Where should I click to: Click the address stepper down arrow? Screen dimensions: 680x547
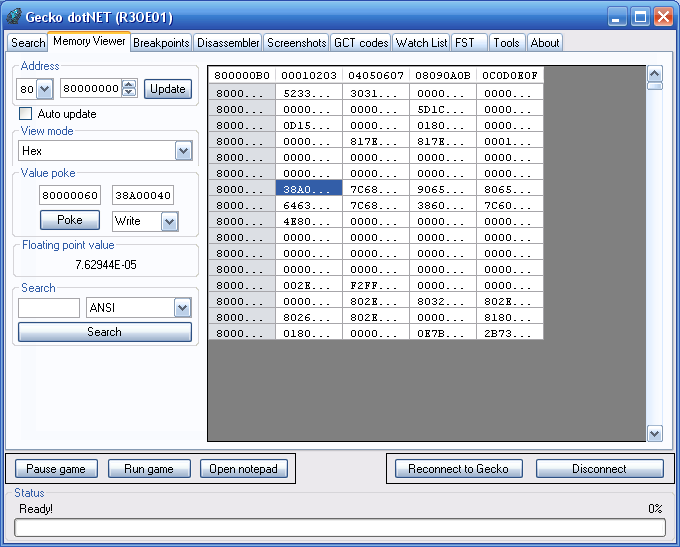click(x=129, y=93)
